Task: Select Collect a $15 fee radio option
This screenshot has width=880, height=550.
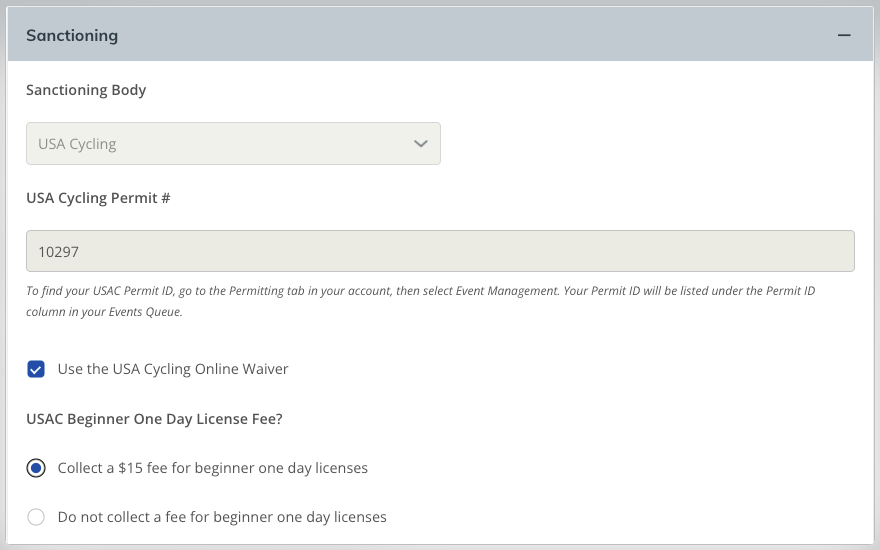Action: point(36,468)
